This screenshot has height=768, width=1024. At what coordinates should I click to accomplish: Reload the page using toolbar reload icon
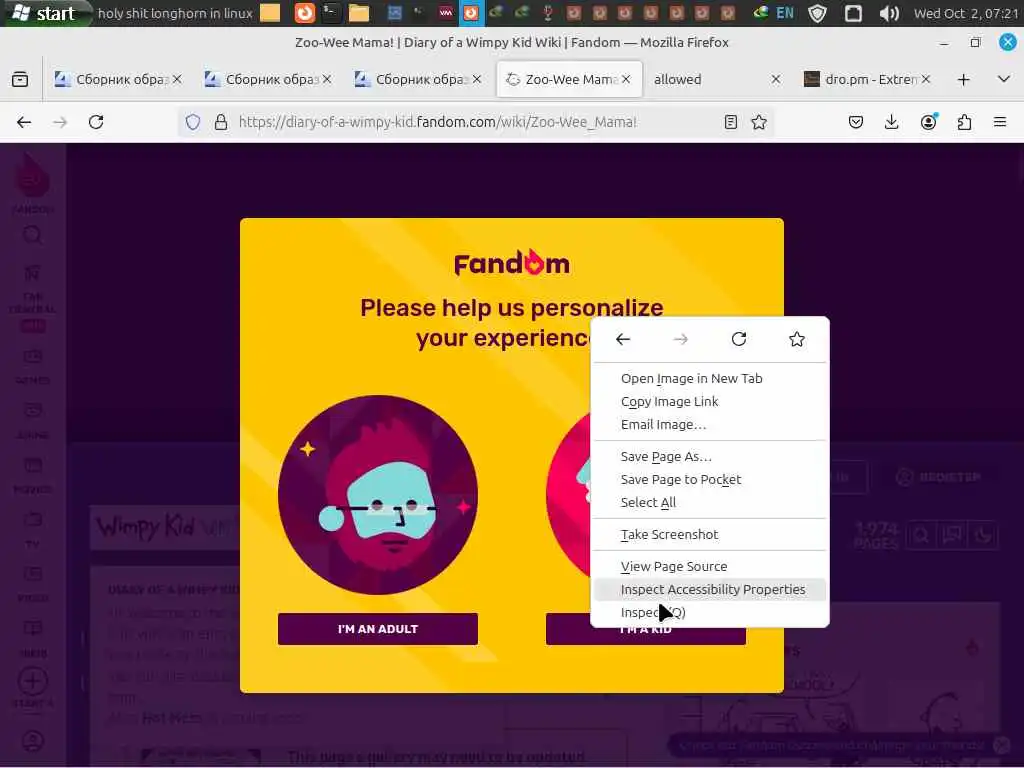pyautogui.click(x=96, y=122)
